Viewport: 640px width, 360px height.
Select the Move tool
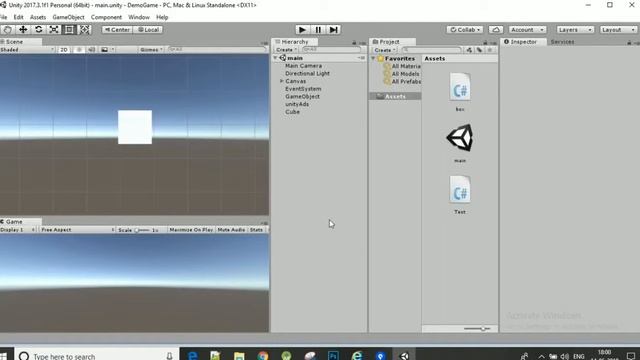(x=23, y=30)
